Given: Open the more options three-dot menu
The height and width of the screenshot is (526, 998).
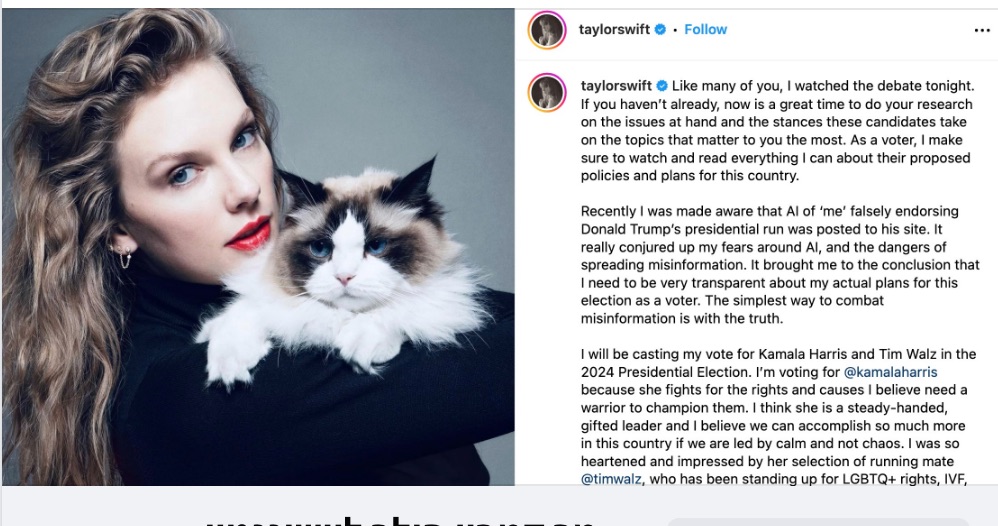Looking at the screenshot, I should [982, 31].
